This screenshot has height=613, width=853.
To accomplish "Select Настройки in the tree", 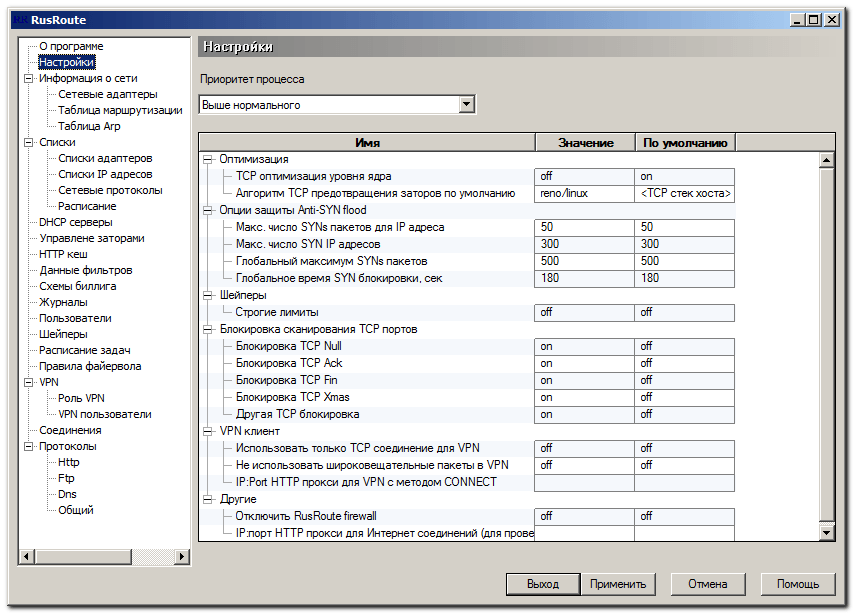I will click(66, 62).
